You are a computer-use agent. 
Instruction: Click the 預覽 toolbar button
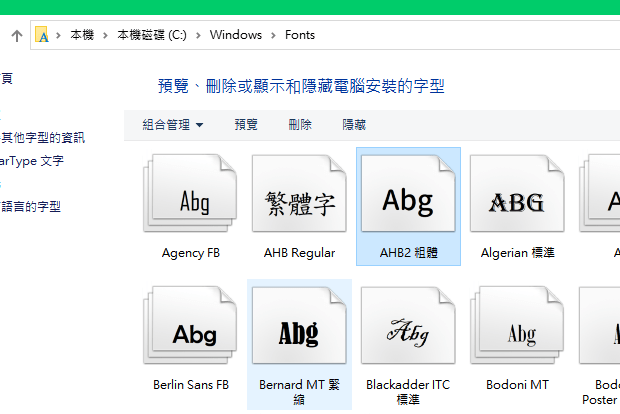click(246, 125)
